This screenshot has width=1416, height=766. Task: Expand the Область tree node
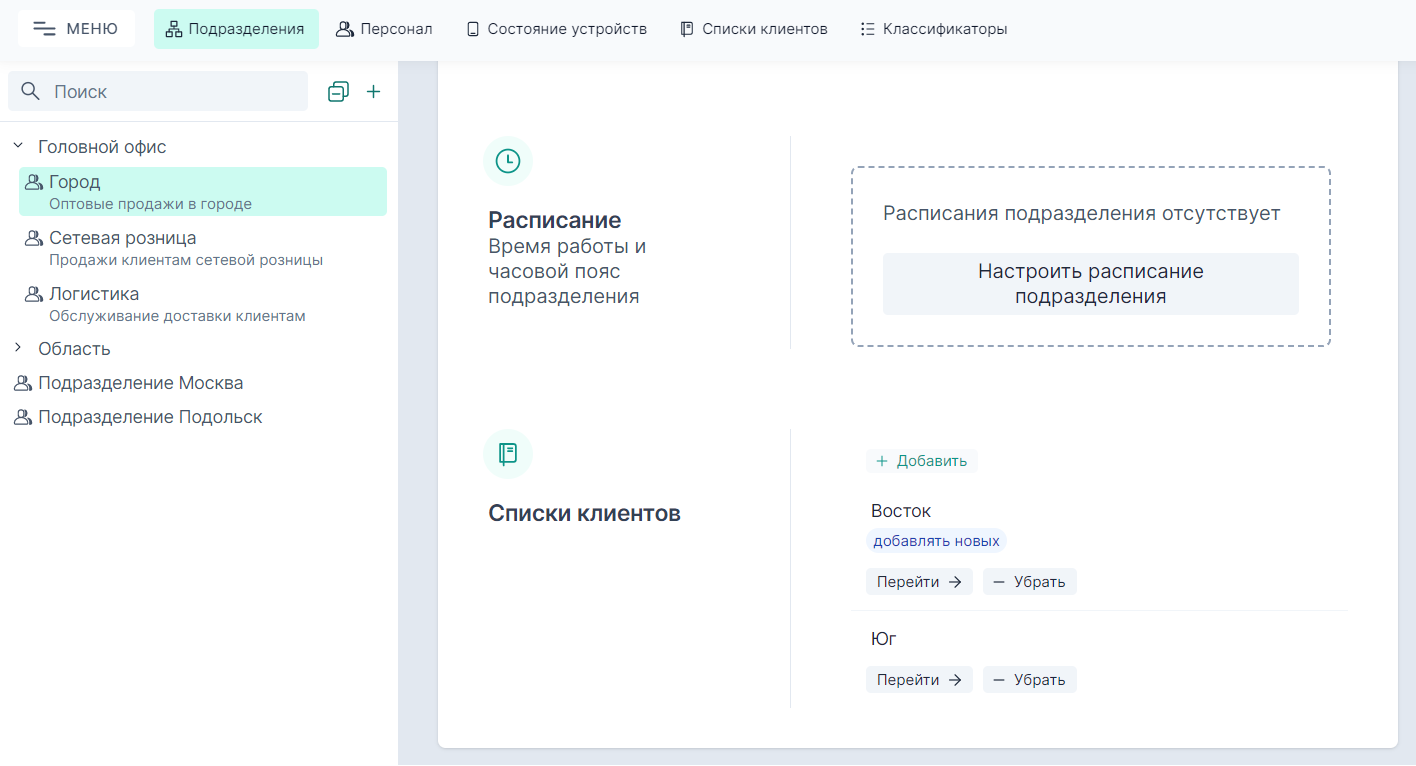[x=16, y=348]
